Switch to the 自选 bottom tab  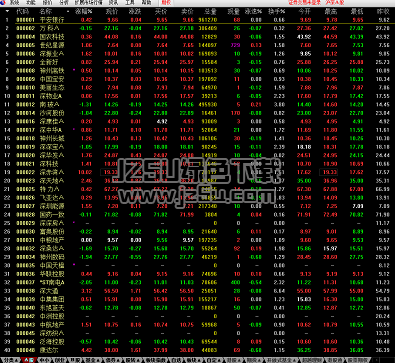175,360
